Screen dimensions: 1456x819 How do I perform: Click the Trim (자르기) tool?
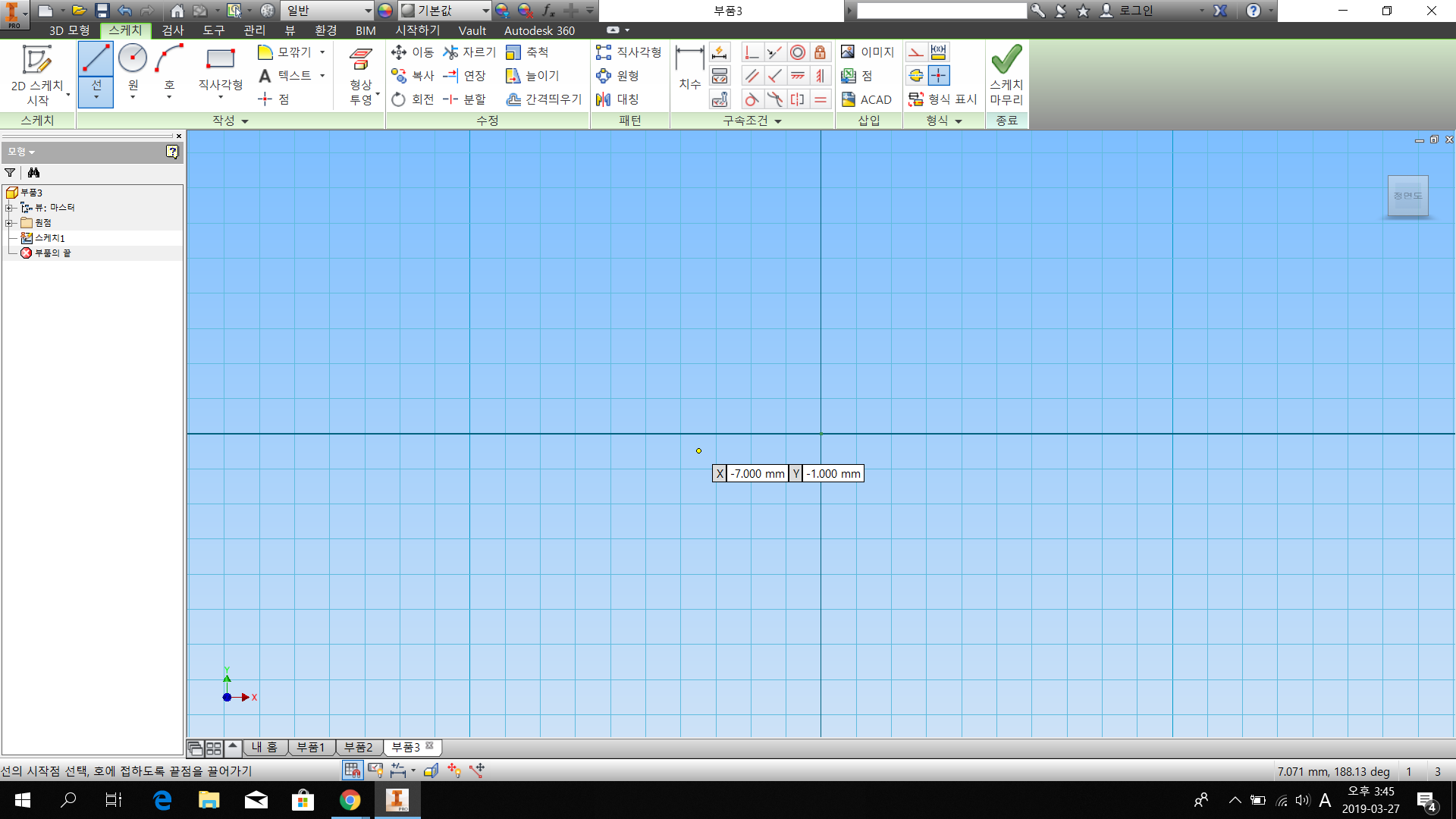[x=469, y=52]
